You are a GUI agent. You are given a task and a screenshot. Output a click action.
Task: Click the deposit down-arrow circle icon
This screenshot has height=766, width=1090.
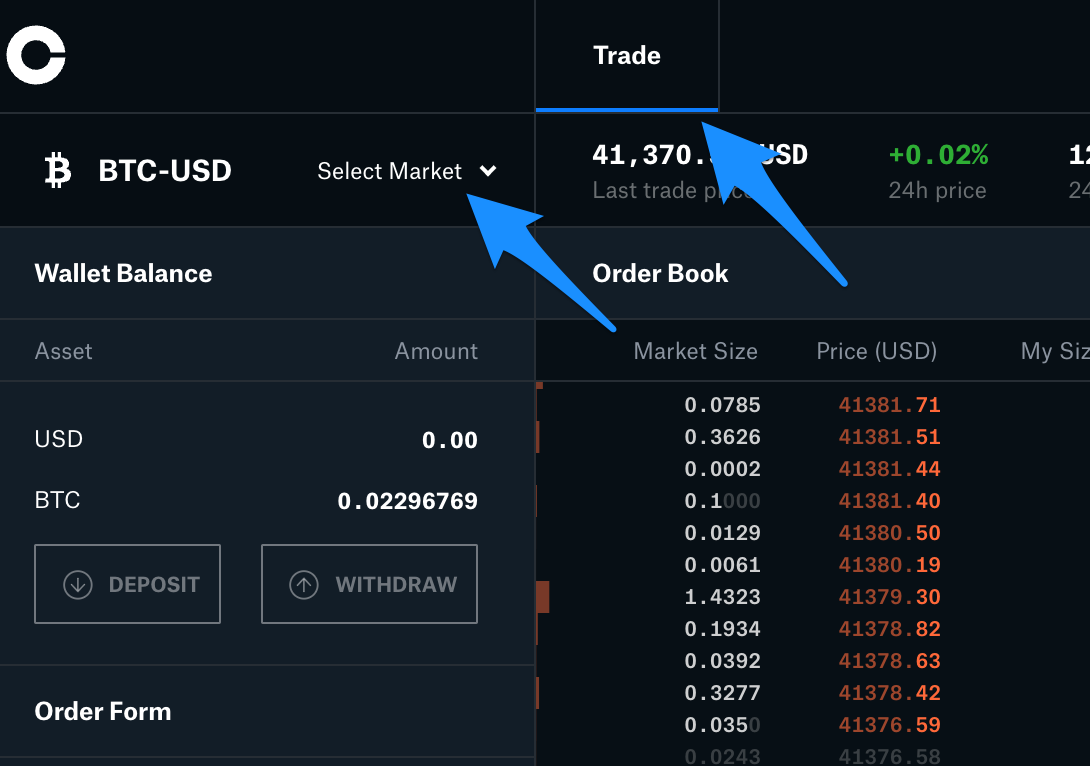(78, 585)
